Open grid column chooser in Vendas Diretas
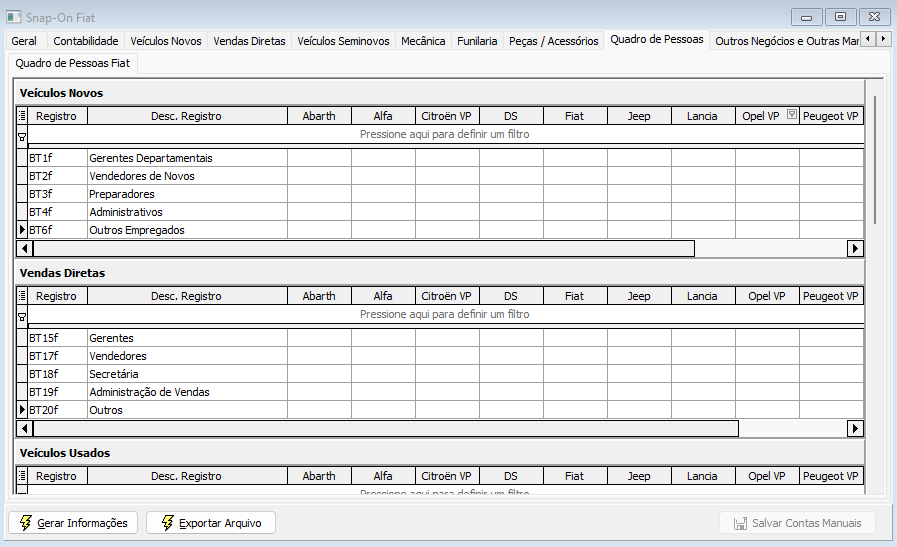The width and height of the screenshot is (897, 547). (22, 296)
